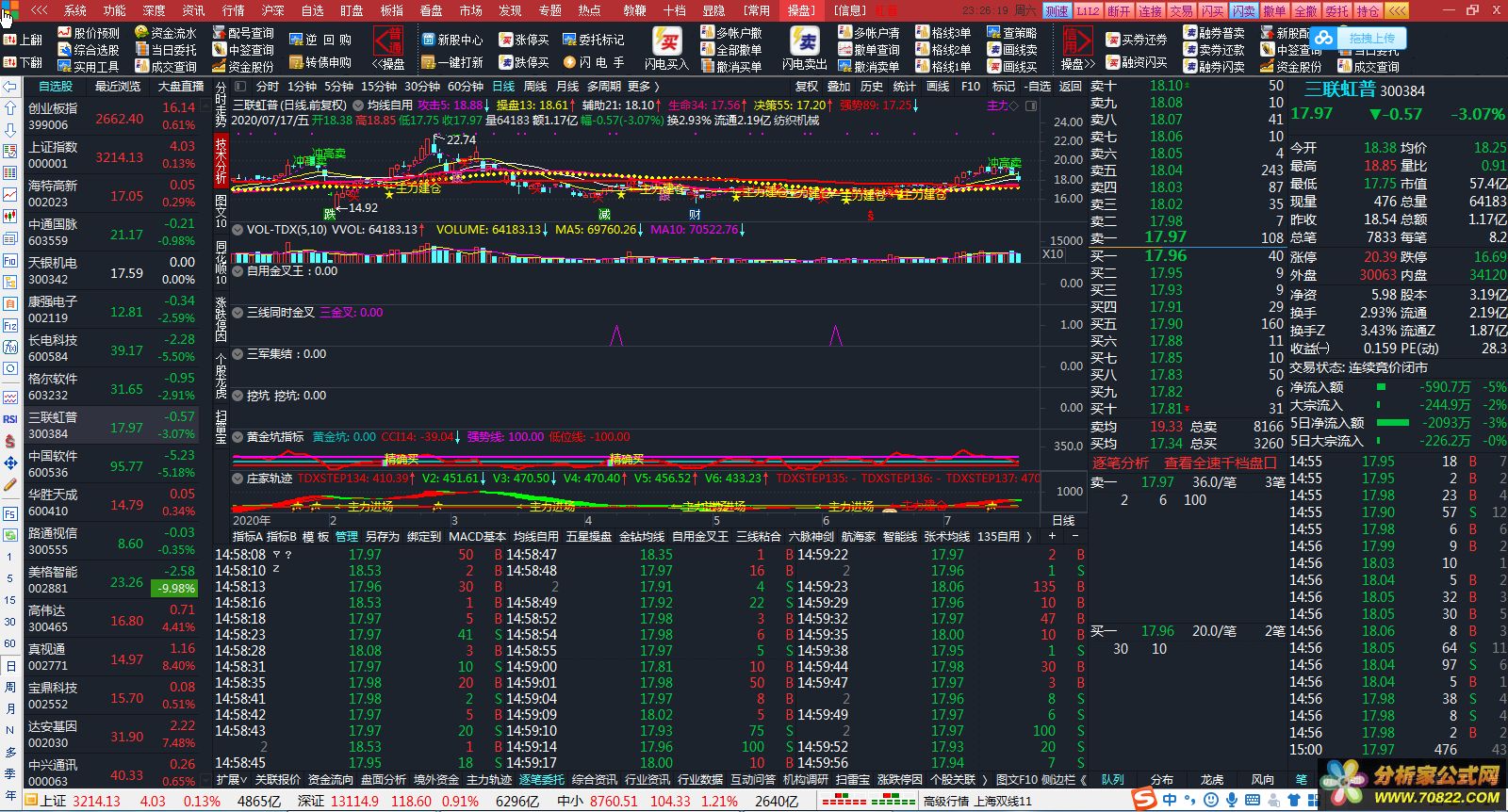Open the 行情 quotes menu

[233, 10]
